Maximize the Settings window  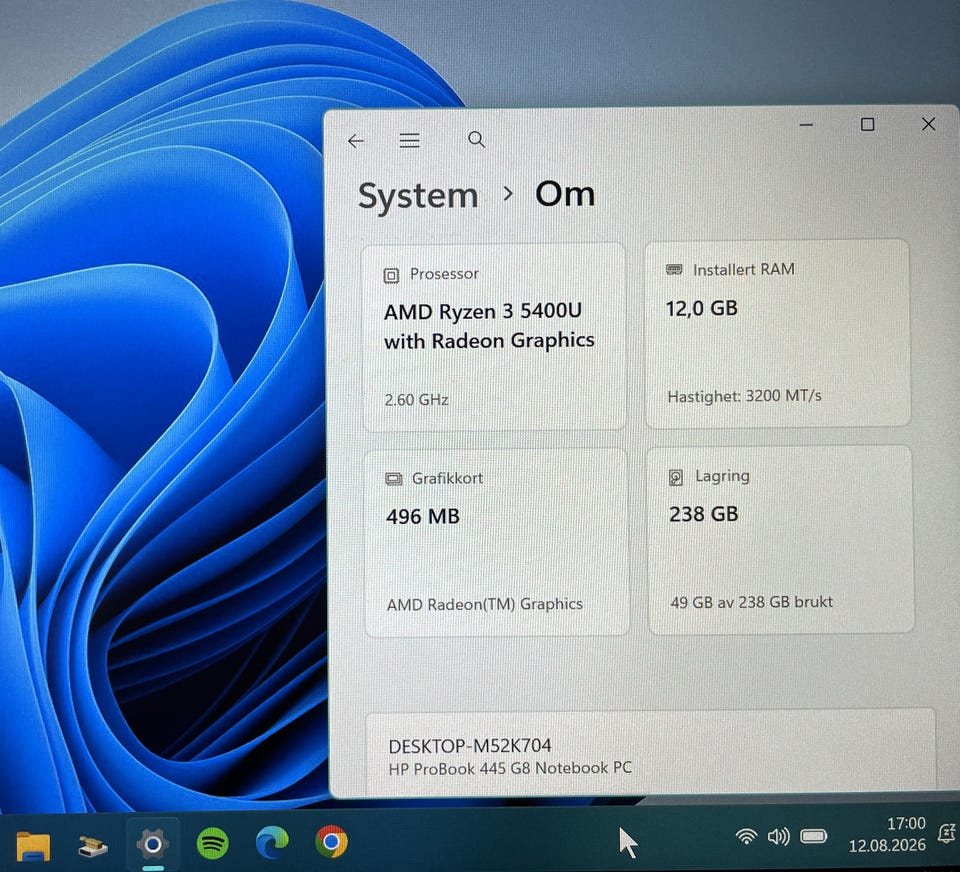[868, 124]
